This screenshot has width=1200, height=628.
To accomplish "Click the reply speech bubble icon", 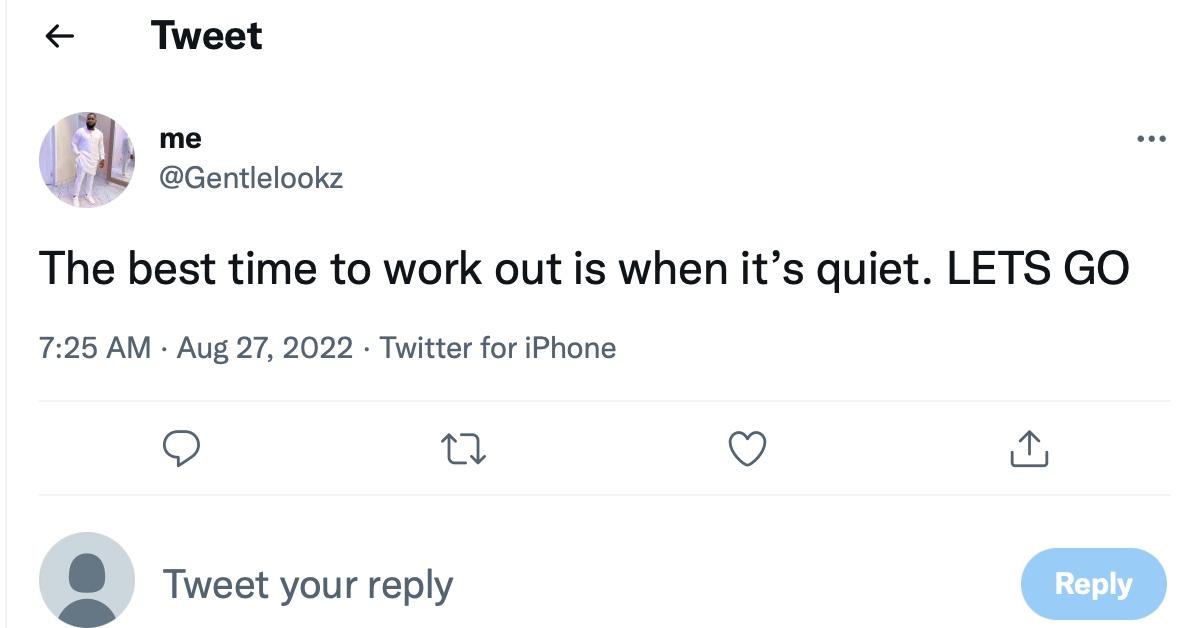I will tap(182, 449).
